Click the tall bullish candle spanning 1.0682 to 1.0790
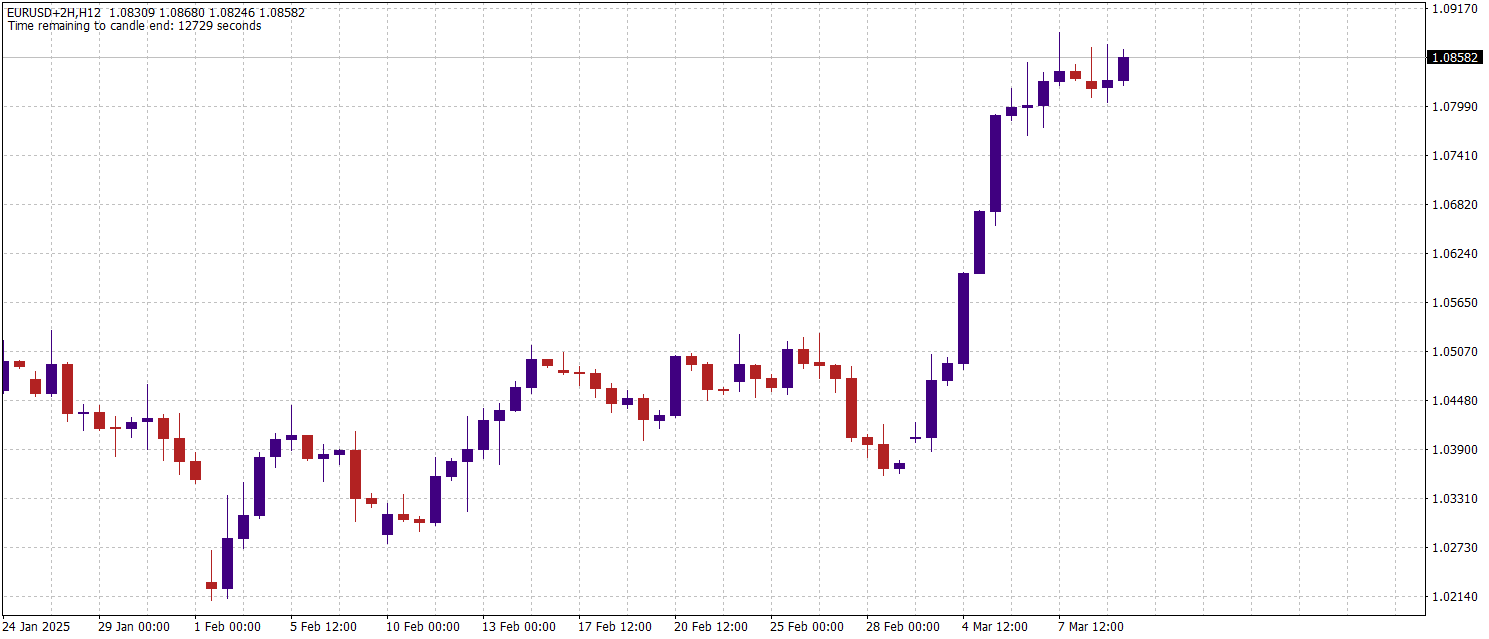This screenshot has height=639, width=1489. [995, 163]
